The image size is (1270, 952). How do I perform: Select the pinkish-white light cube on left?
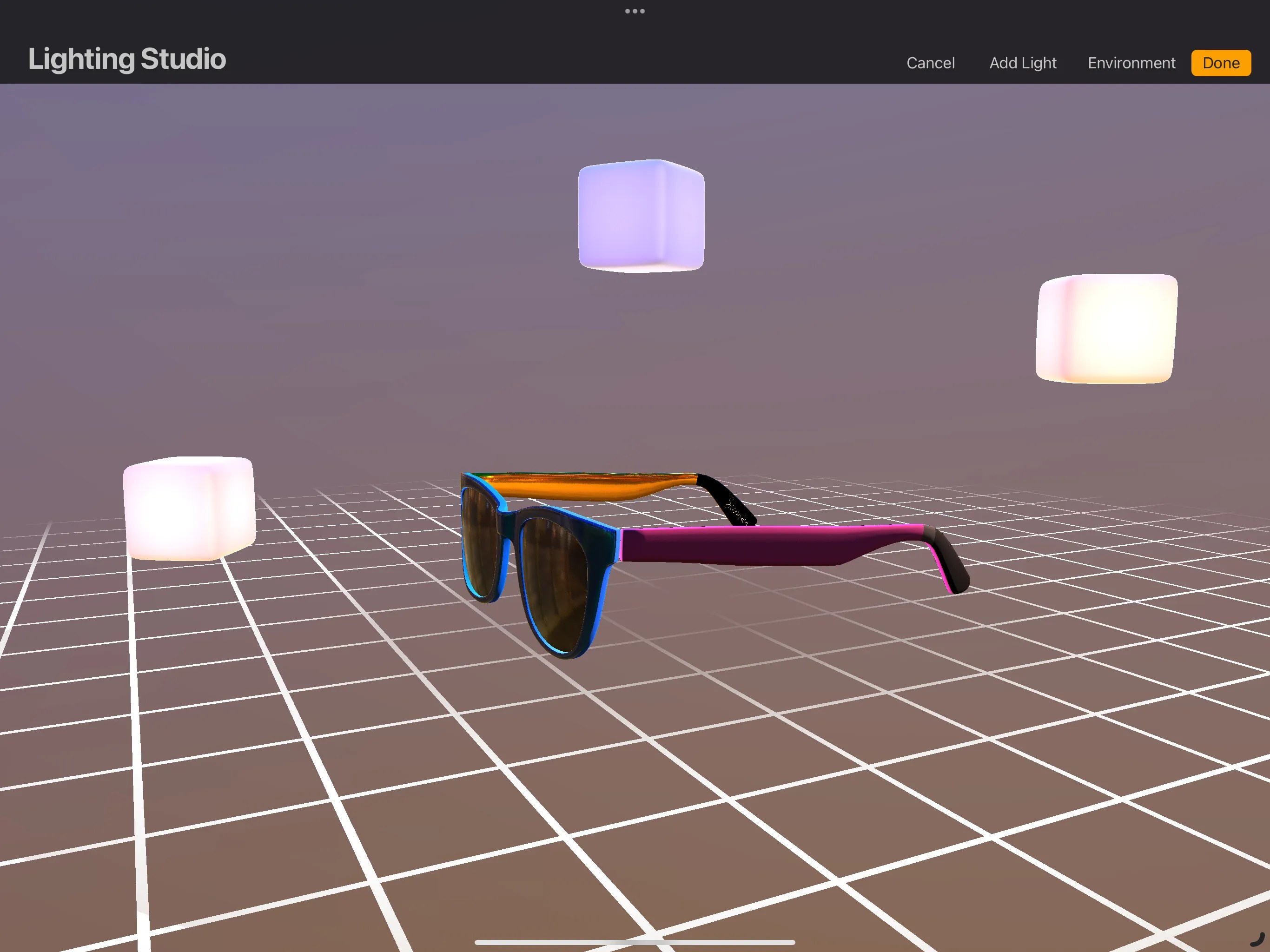[189, 508]
